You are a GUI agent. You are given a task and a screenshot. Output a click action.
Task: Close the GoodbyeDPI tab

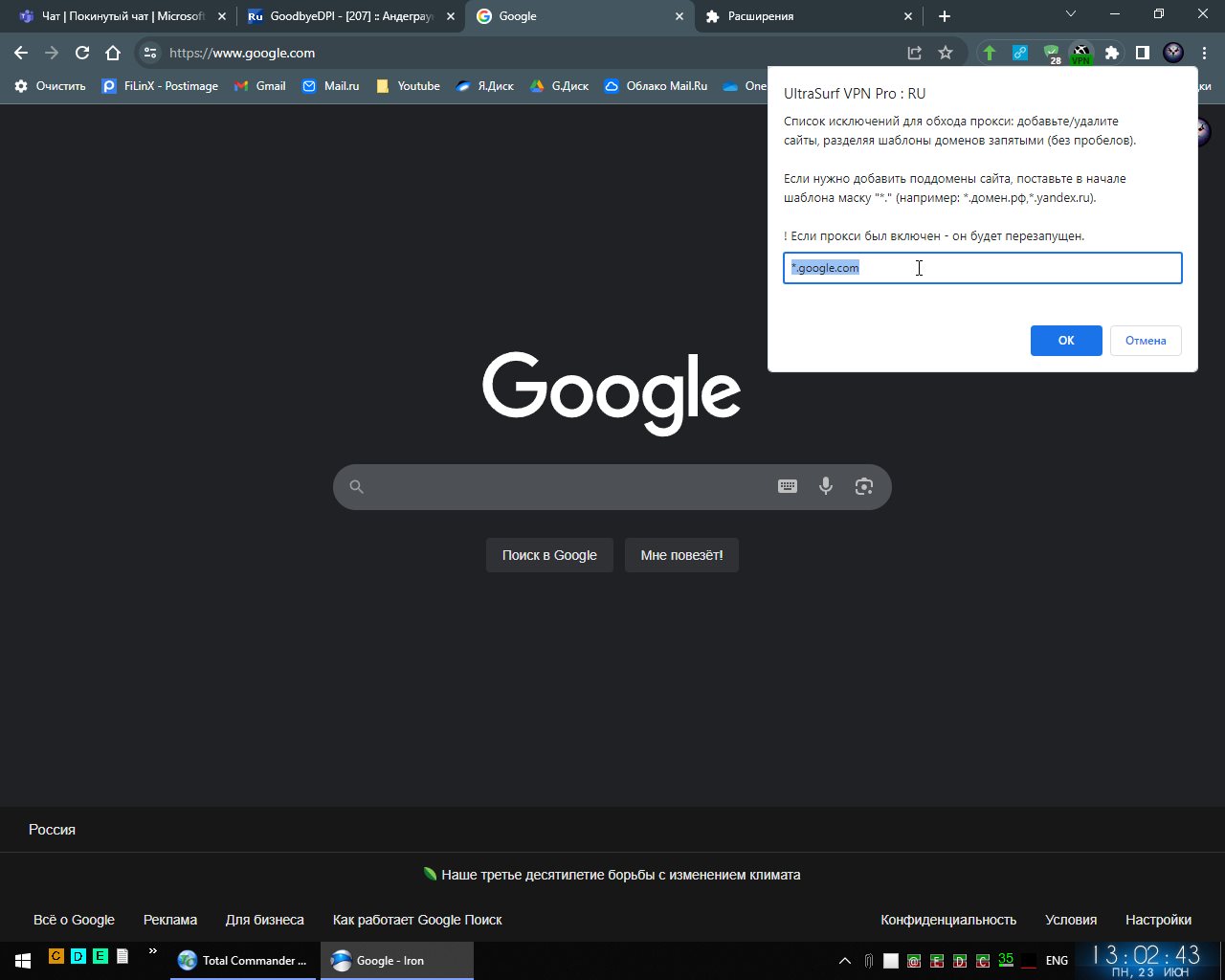450,16
